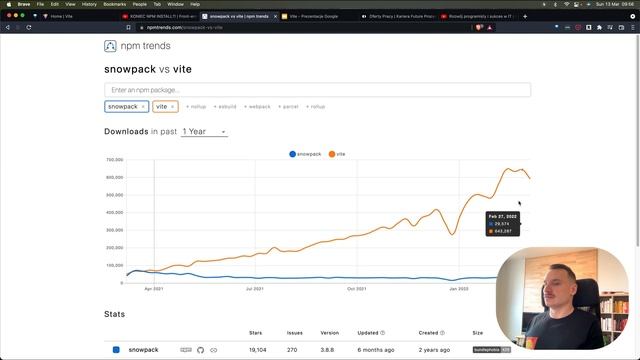This screenshot has height=360, width=640.
Task: Close the snowpack vs vite tab
Action: 275,16
